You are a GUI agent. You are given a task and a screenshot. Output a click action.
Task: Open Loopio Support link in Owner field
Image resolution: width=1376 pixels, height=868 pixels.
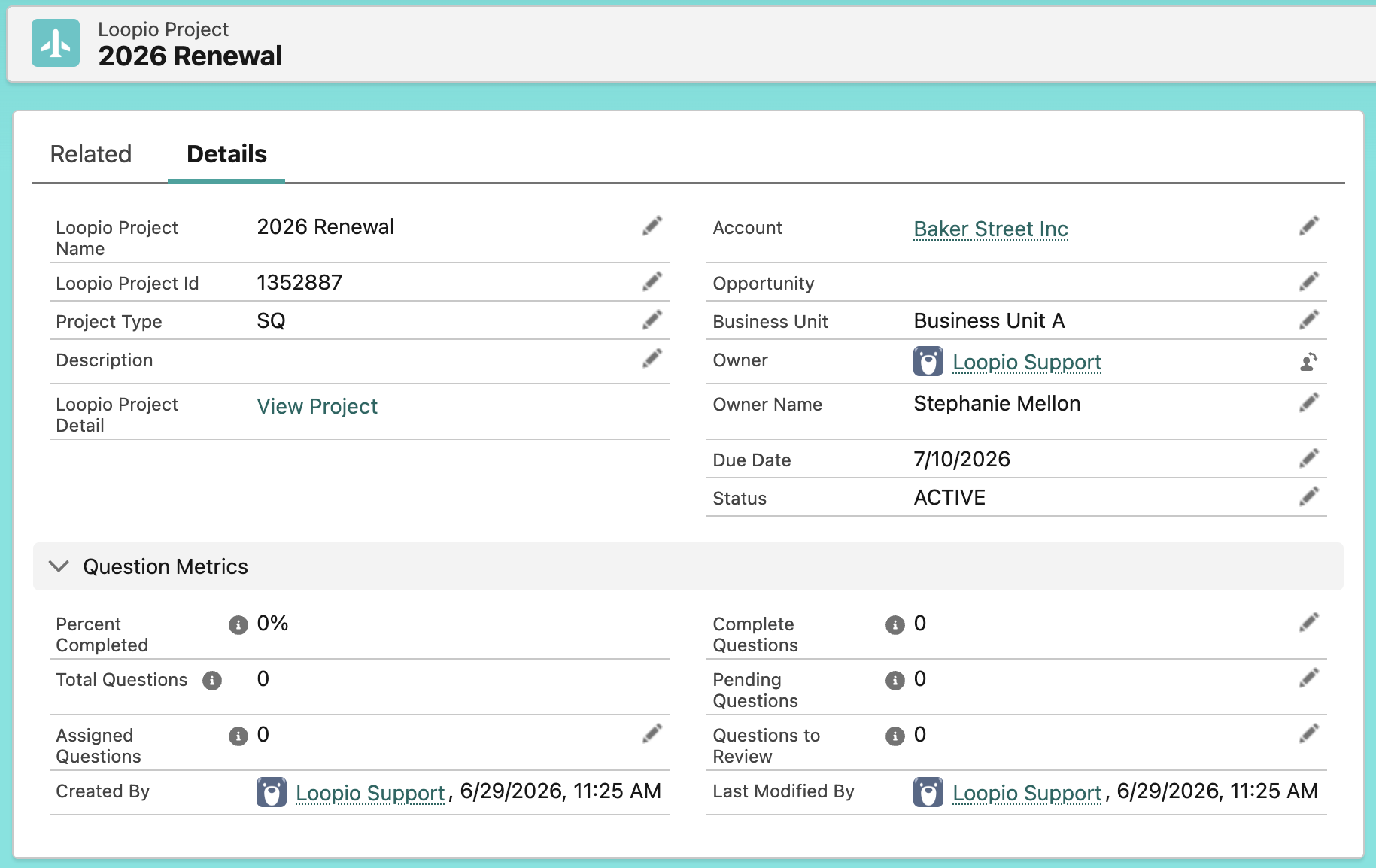[x=1027, y=362]
